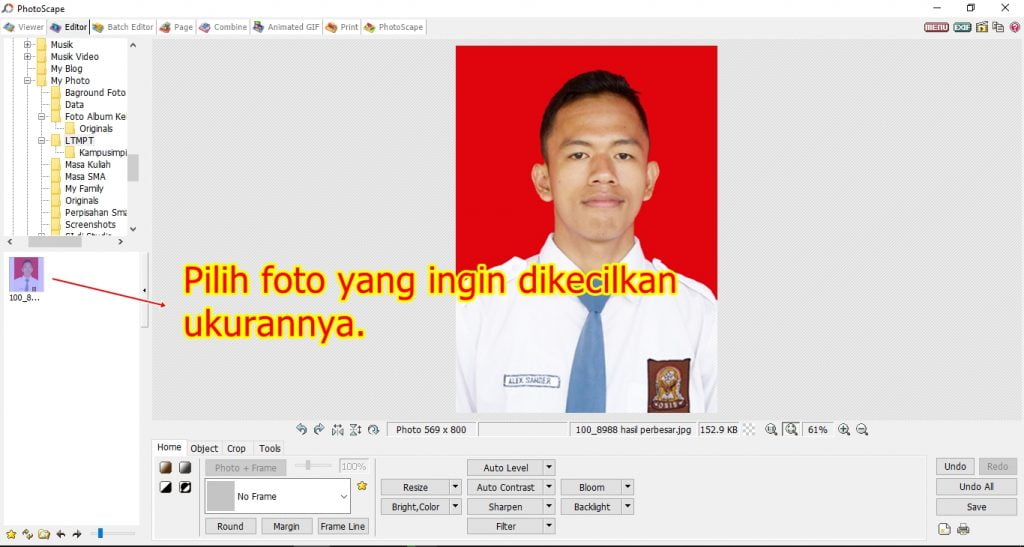Click the print icon below Save
This screenshot has width=1024, height=547.
pyautogui.click(x=963, y=529)
